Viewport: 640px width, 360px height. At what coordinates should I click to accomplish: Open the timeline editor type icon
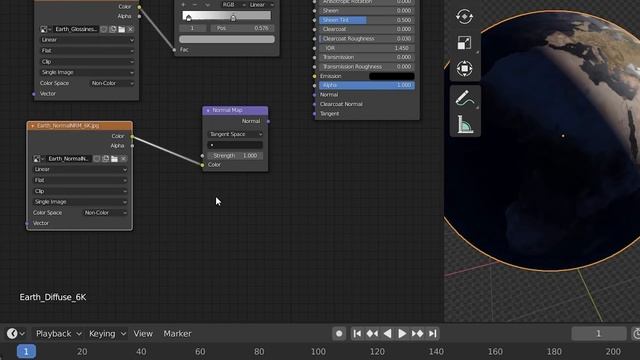[16, 333]
